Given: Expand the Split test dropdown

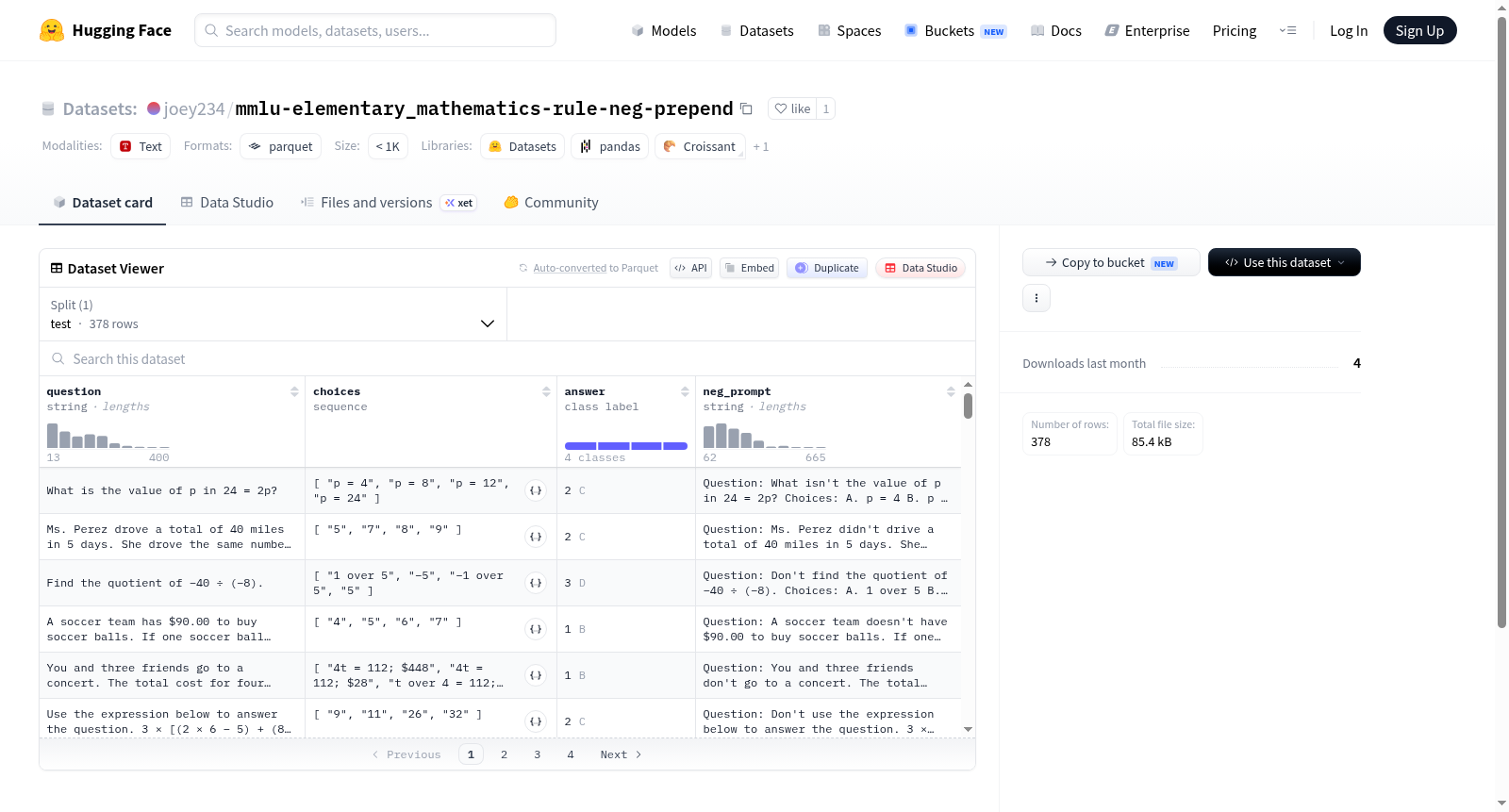Looking at the screenshot, I should point(273,314).
